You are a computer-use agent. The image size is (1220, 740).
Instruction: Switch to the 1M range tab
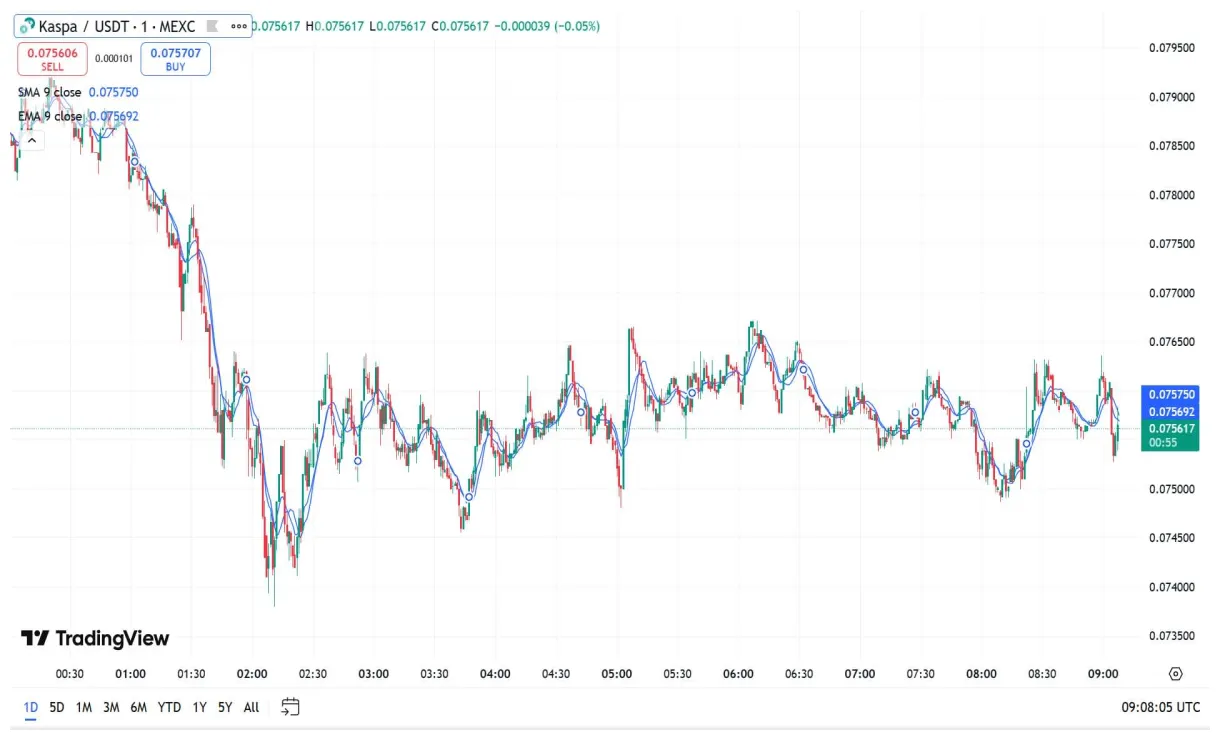[x=83, y=707]
